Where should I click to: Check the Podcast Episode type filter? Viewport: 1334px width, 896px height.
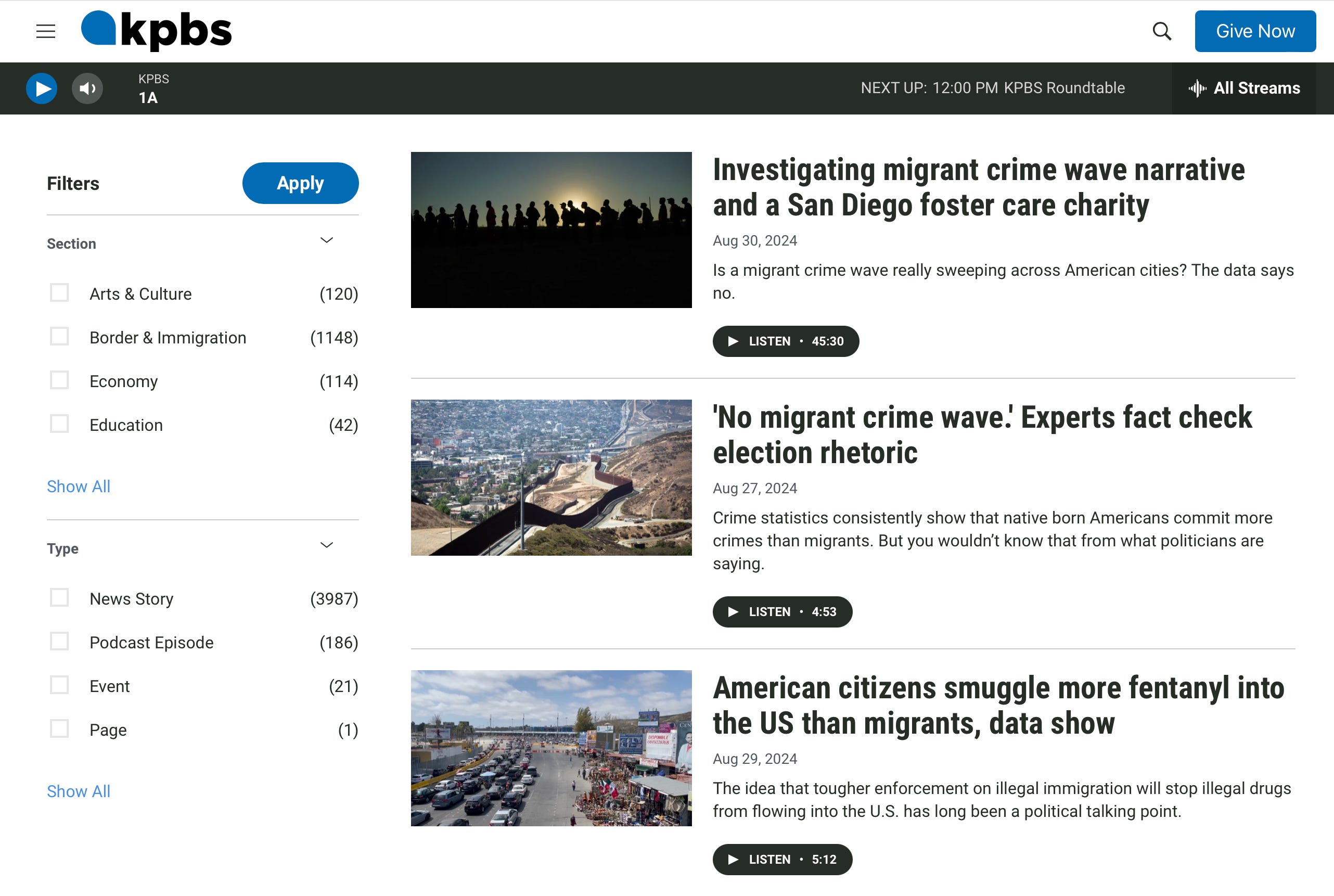59,641
